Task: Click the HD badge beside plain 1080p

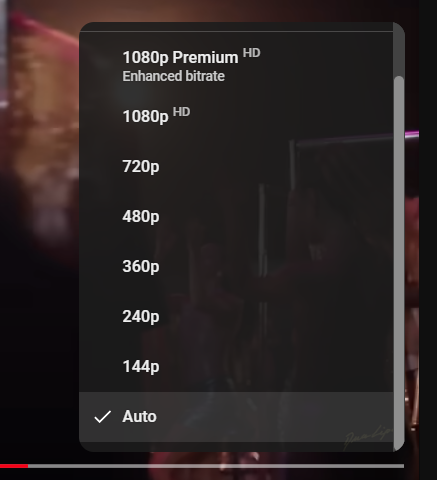Action: (182, 112)
